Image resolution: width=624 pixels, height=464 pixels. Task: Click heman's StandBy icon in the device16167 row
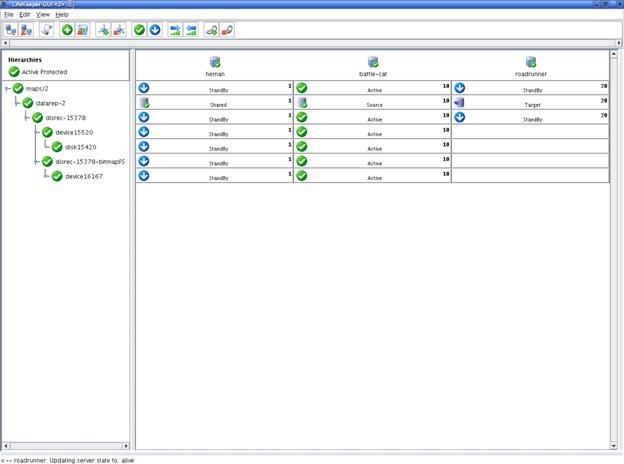[x=144, y=175]
